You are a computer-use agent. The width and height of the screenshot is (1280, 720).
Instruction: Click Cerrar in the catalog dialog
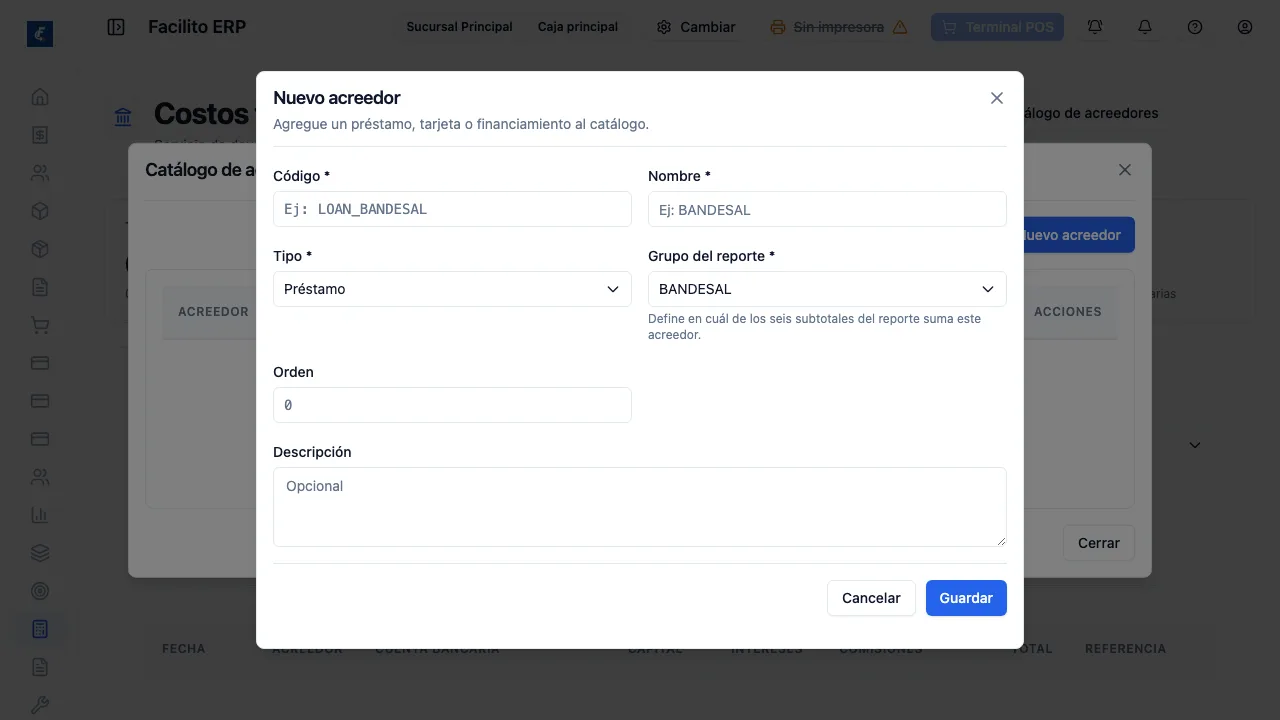pyautogui.click(x=1099, y=543)
